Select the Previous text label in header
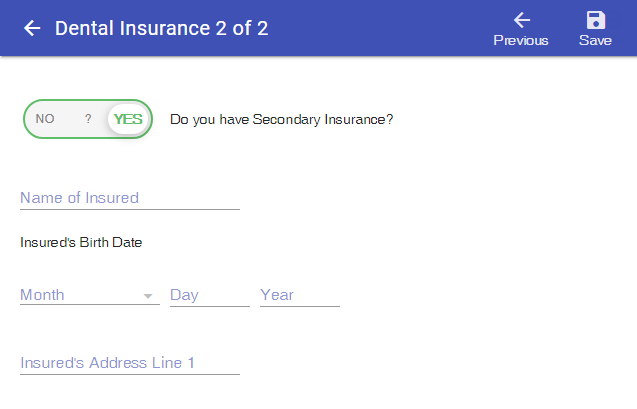The image size is (637, 409). click(521, 41)
